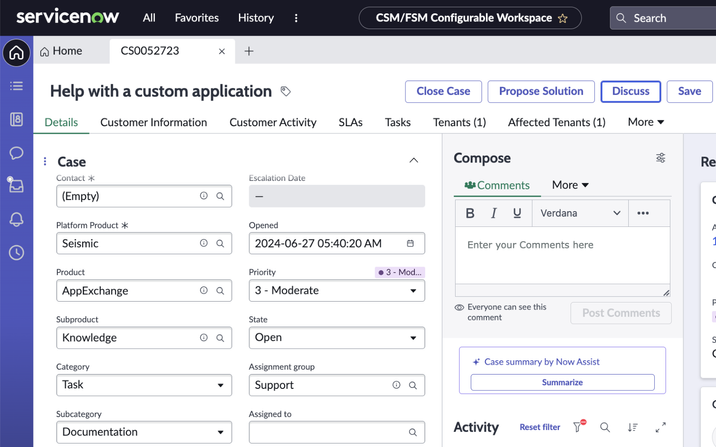This screenshot has height=447, width=716.
Task: Click the Propose Solution button
Action: [x=541, y=91]
